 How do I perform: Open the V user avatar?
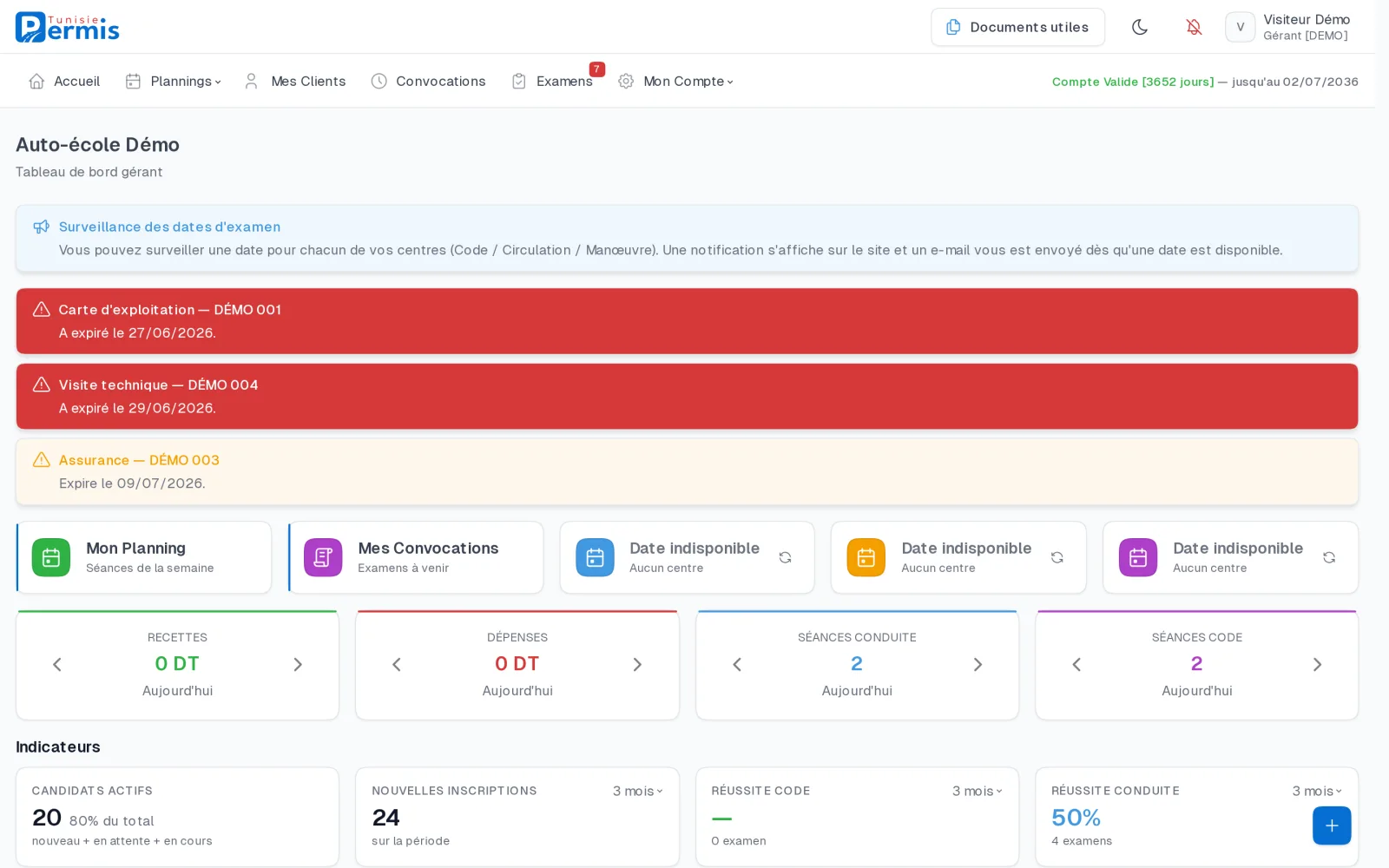click(1240, 27)
